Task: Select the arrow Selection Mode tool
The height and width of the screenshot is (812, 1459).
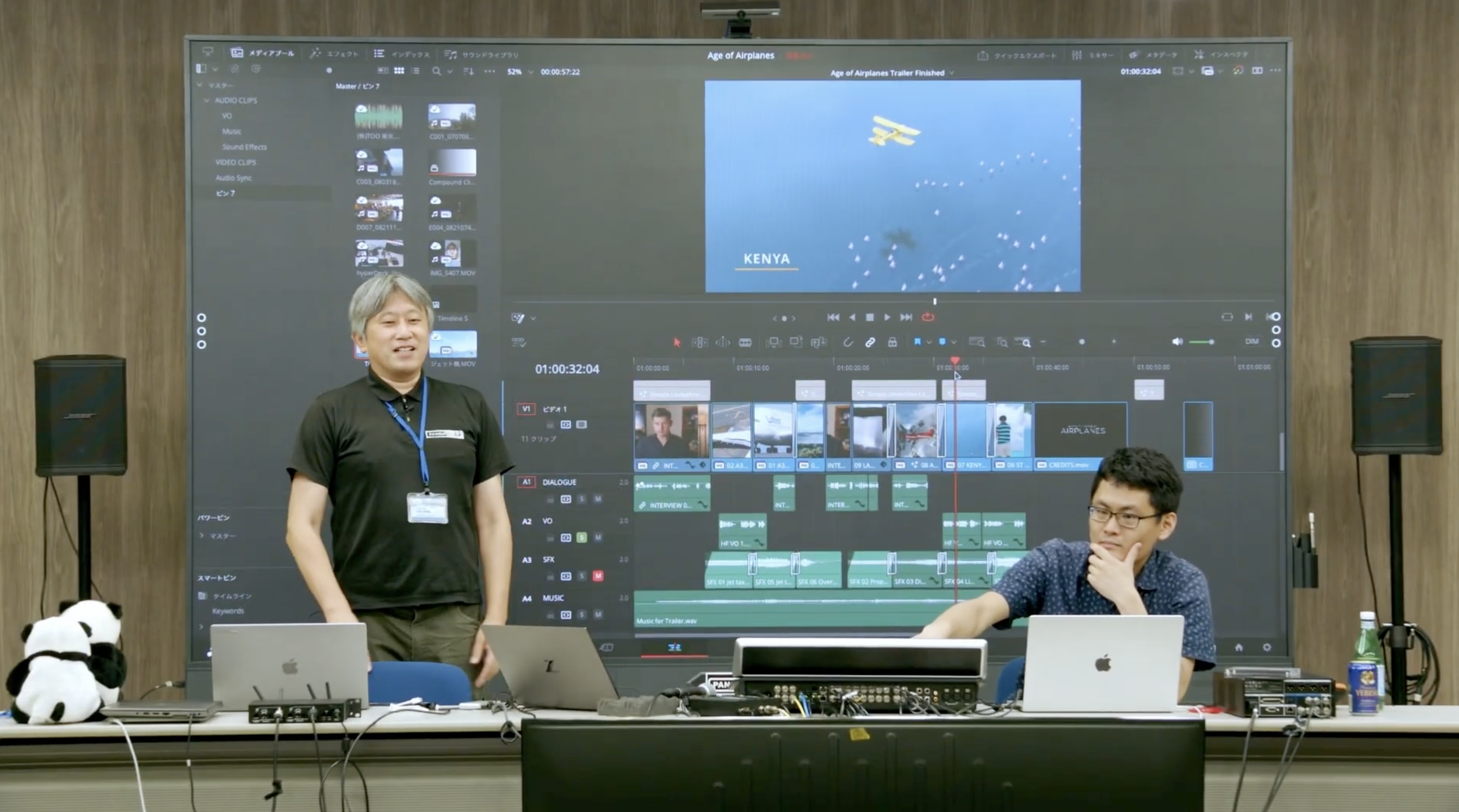Action: pos(676,343)
